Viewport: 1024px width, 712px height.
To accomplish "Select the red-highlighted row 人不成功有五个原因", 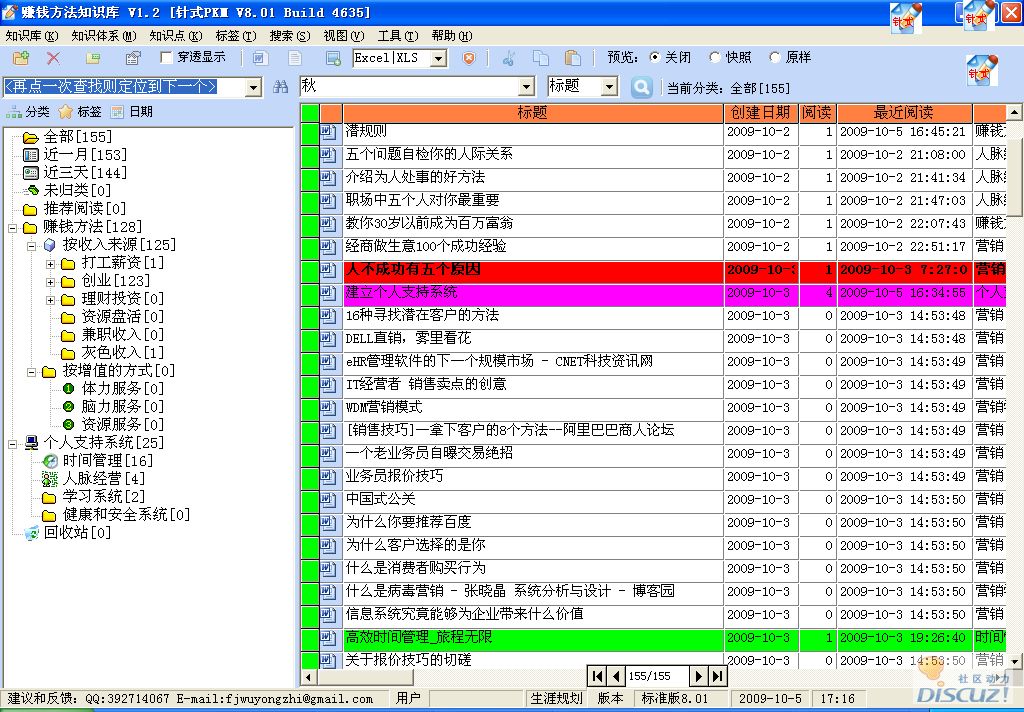I will [532, 270].
